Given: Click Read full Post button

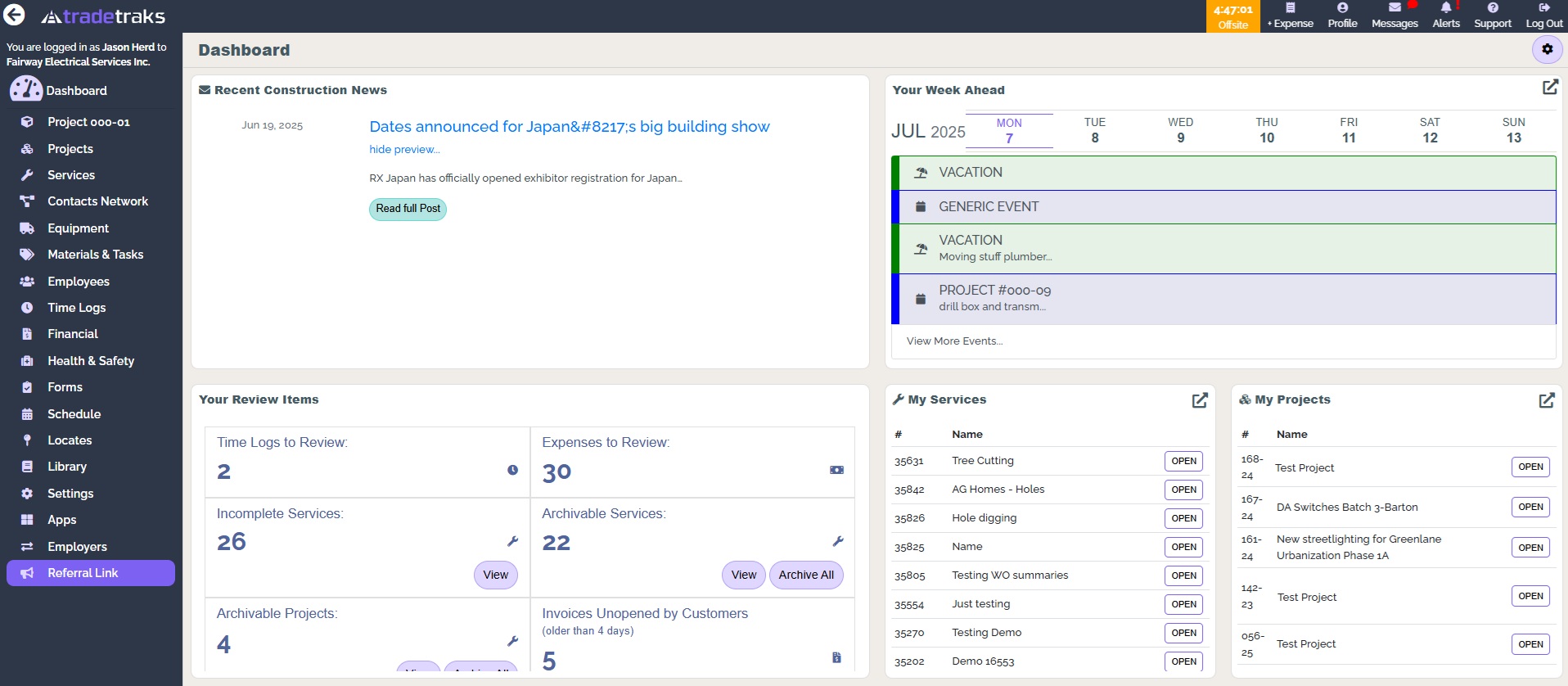Looking at the screenshot, I should 408,209.
